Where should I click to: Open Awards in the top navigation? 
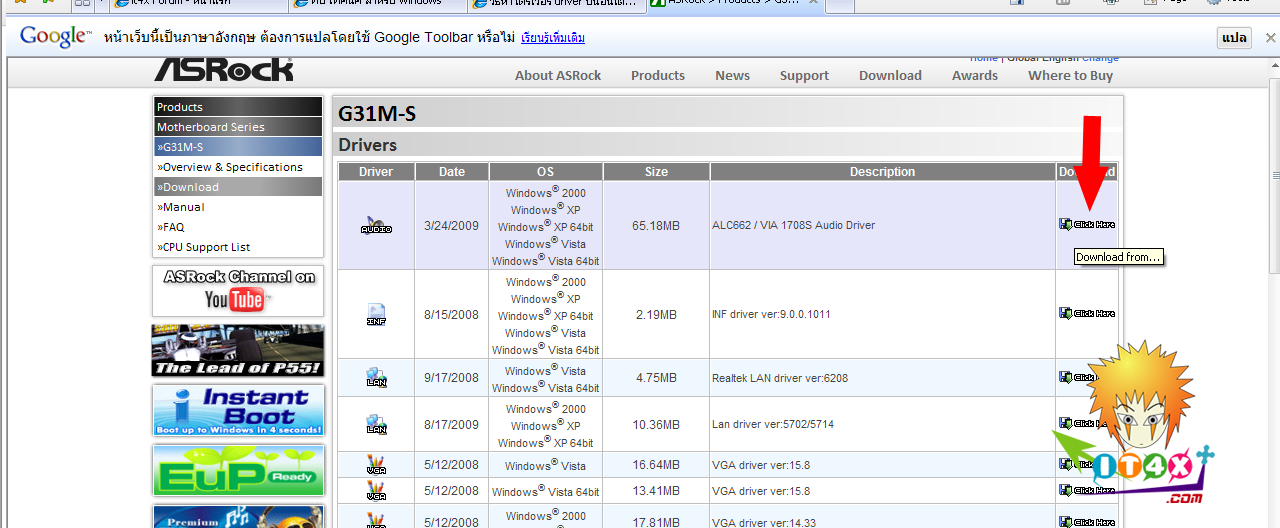point(975,76)
